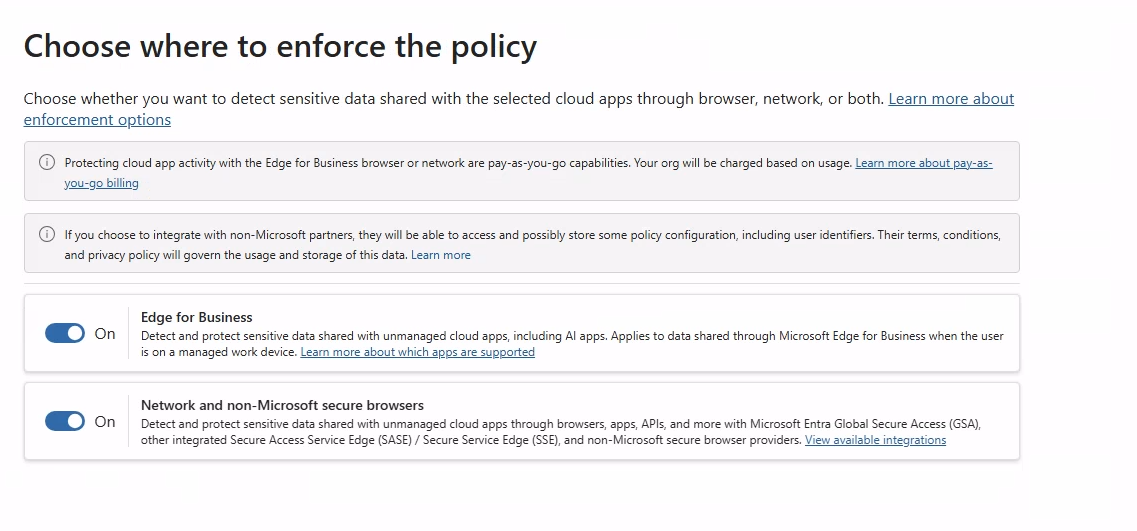1137x531 pixels.
Task: Select Network and non-Microsoft secure browsers heading
Action: 282,405
